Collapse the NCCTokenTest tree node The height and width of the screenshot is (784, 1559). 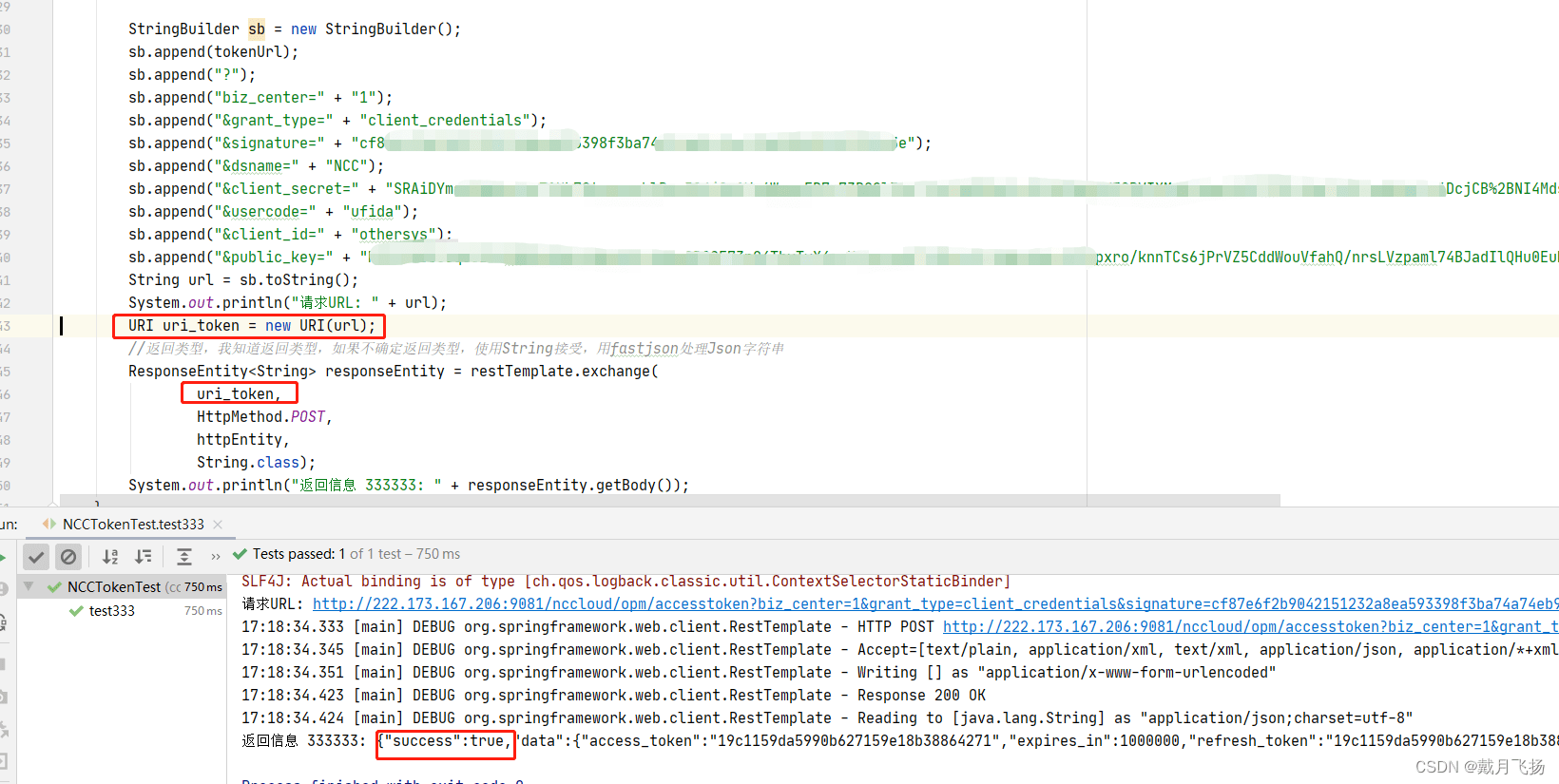point(29,586)
